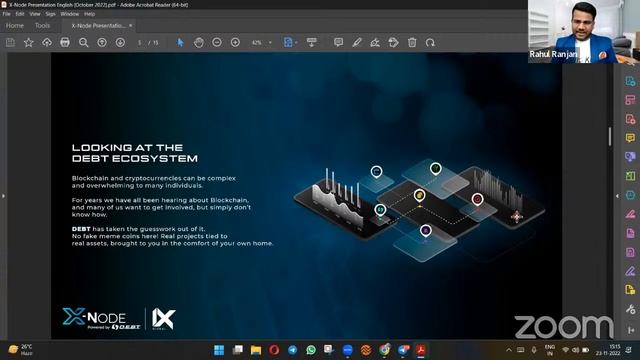This screenshot has width=640, height=360.
Task: Click the ENG IN language indicator
Action: 550,350
